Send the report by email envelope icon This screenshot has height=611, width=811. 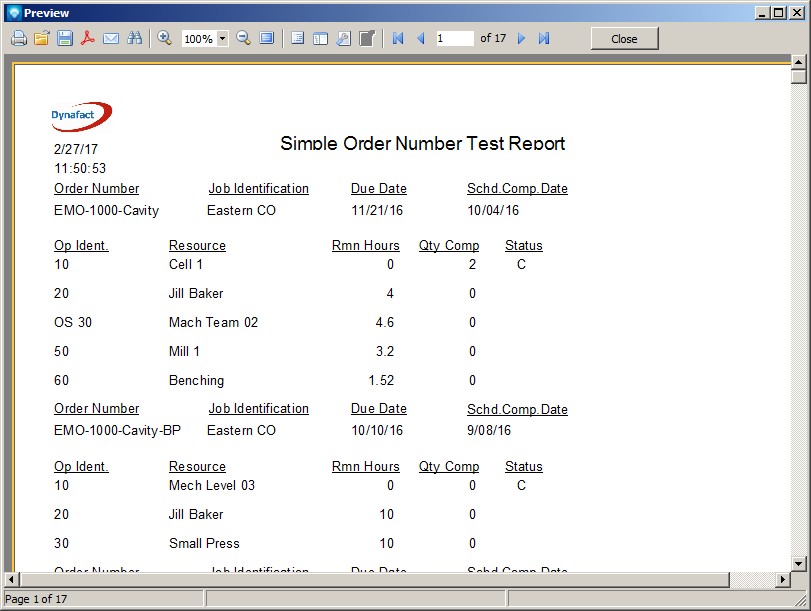point(111,38)
